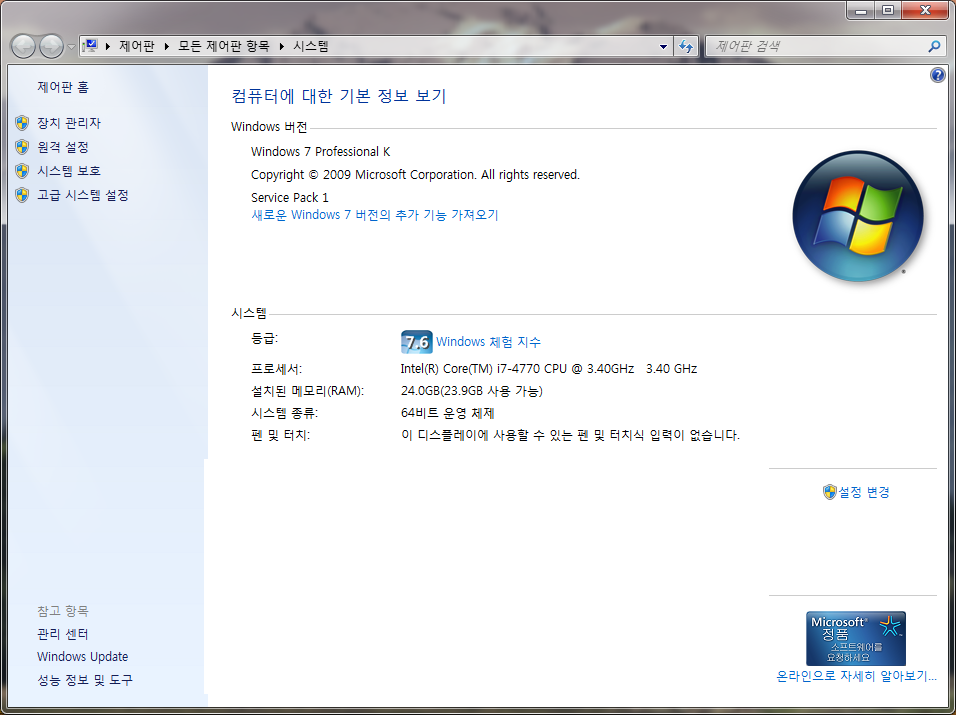
Task: Go back with the Back arrow button
Action: click(x=23, y=46)
